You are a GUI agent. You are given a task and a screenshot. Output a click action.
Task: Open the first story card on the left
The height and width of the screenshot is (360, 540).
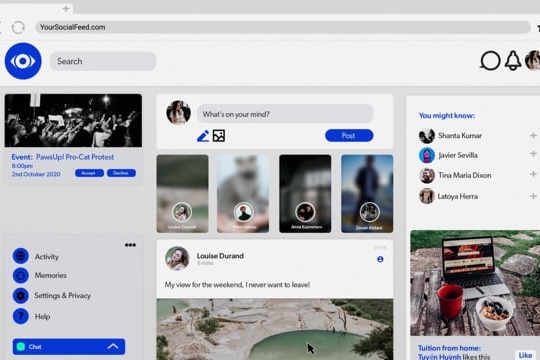pyautogui.click(x=183, y=194)
